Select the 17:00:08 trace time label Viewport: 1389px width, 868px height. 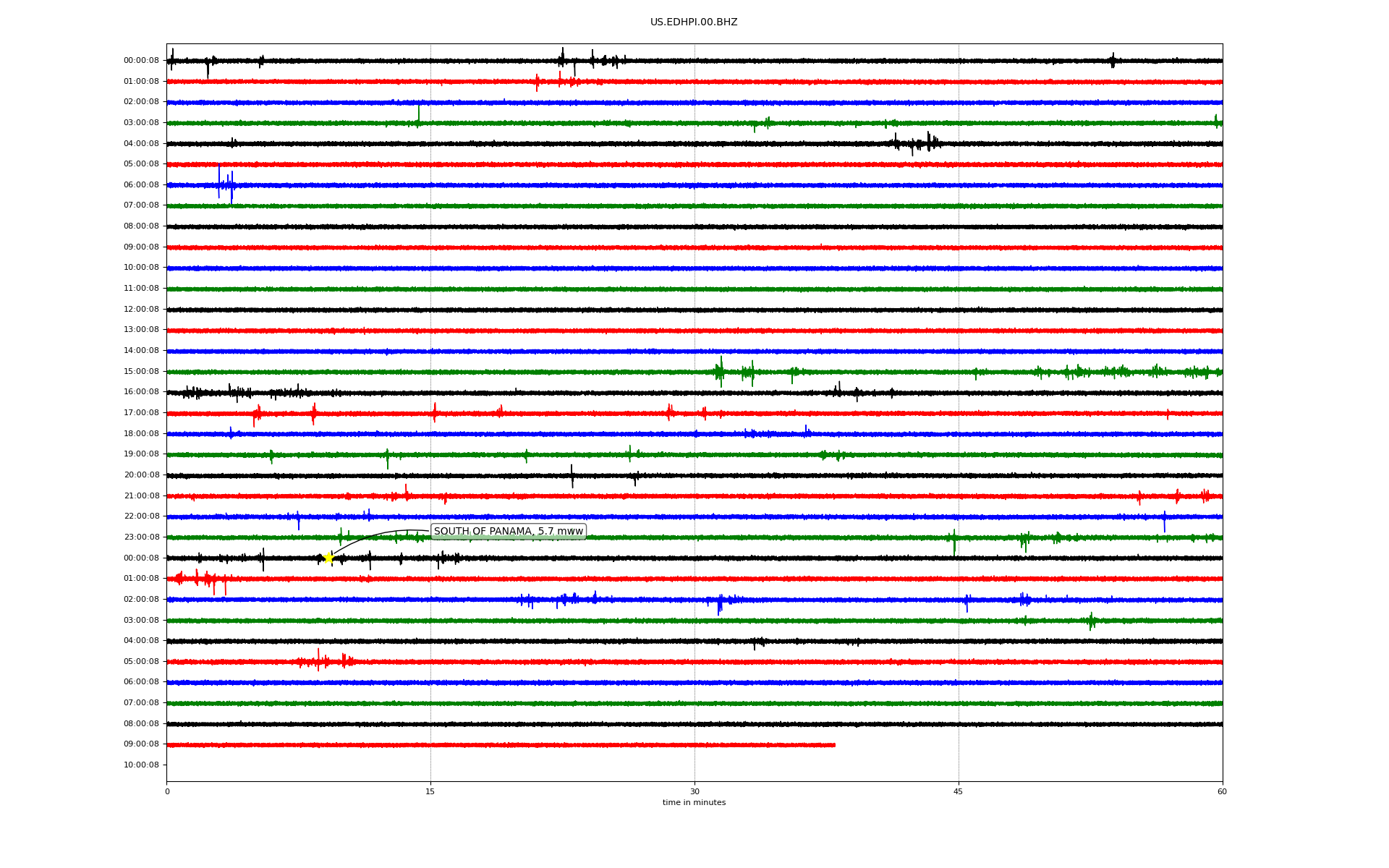click(141, 413)
